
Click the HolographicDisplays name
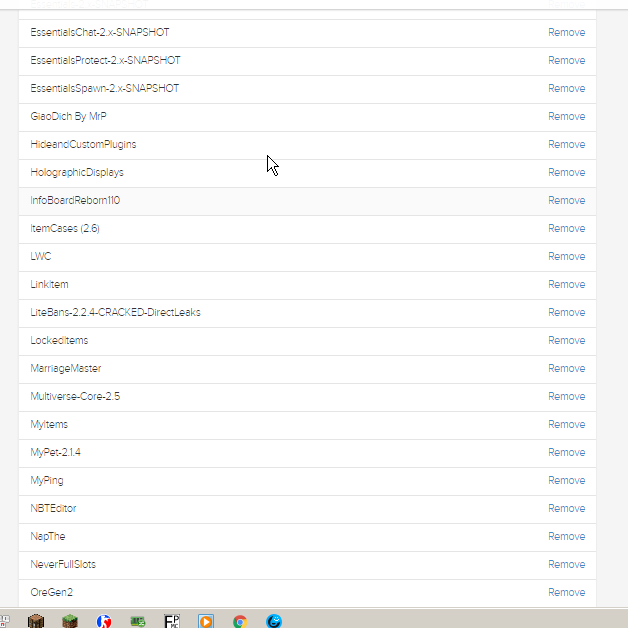[77, 173]
